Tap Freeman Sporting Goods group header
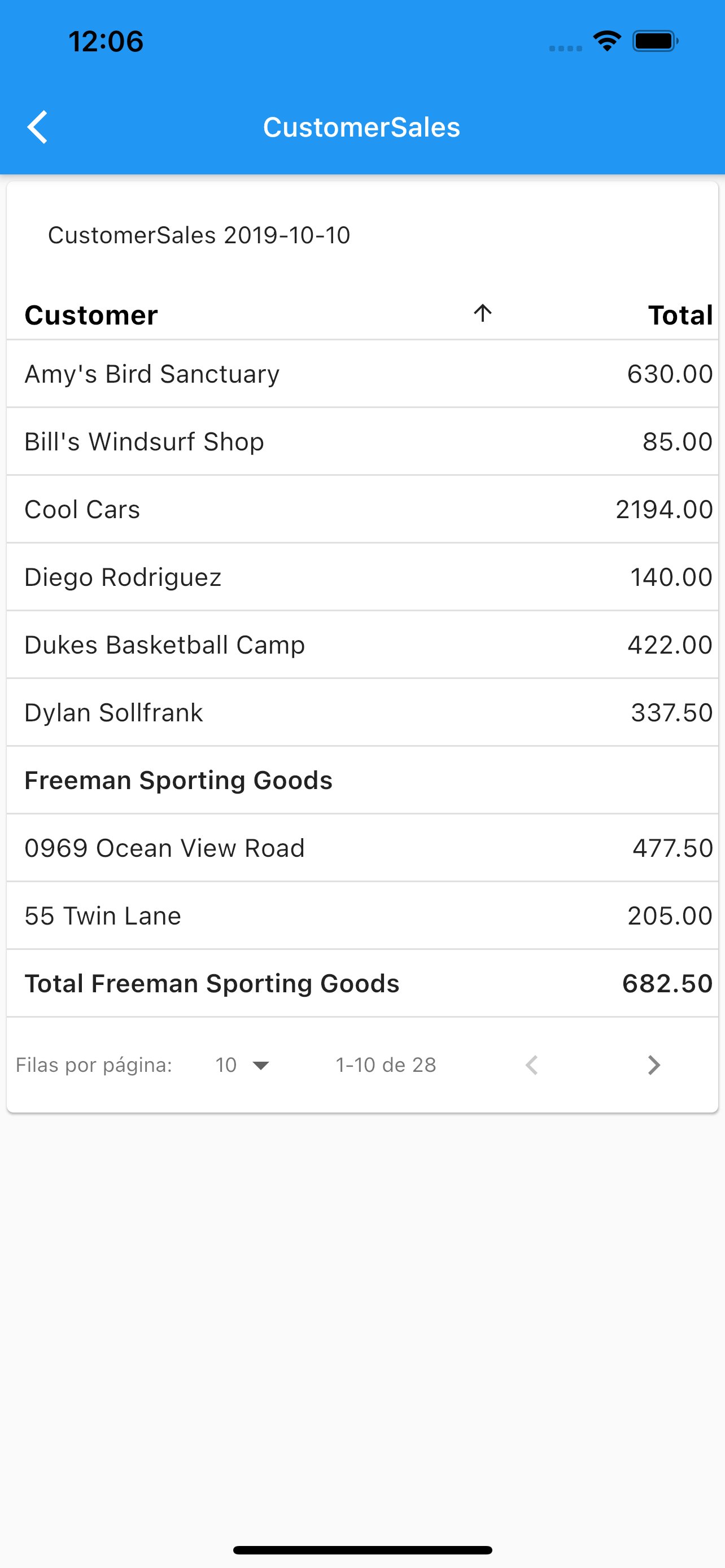Image resolution: width=725 pixels, height=1568 pixels. (362, 779)
